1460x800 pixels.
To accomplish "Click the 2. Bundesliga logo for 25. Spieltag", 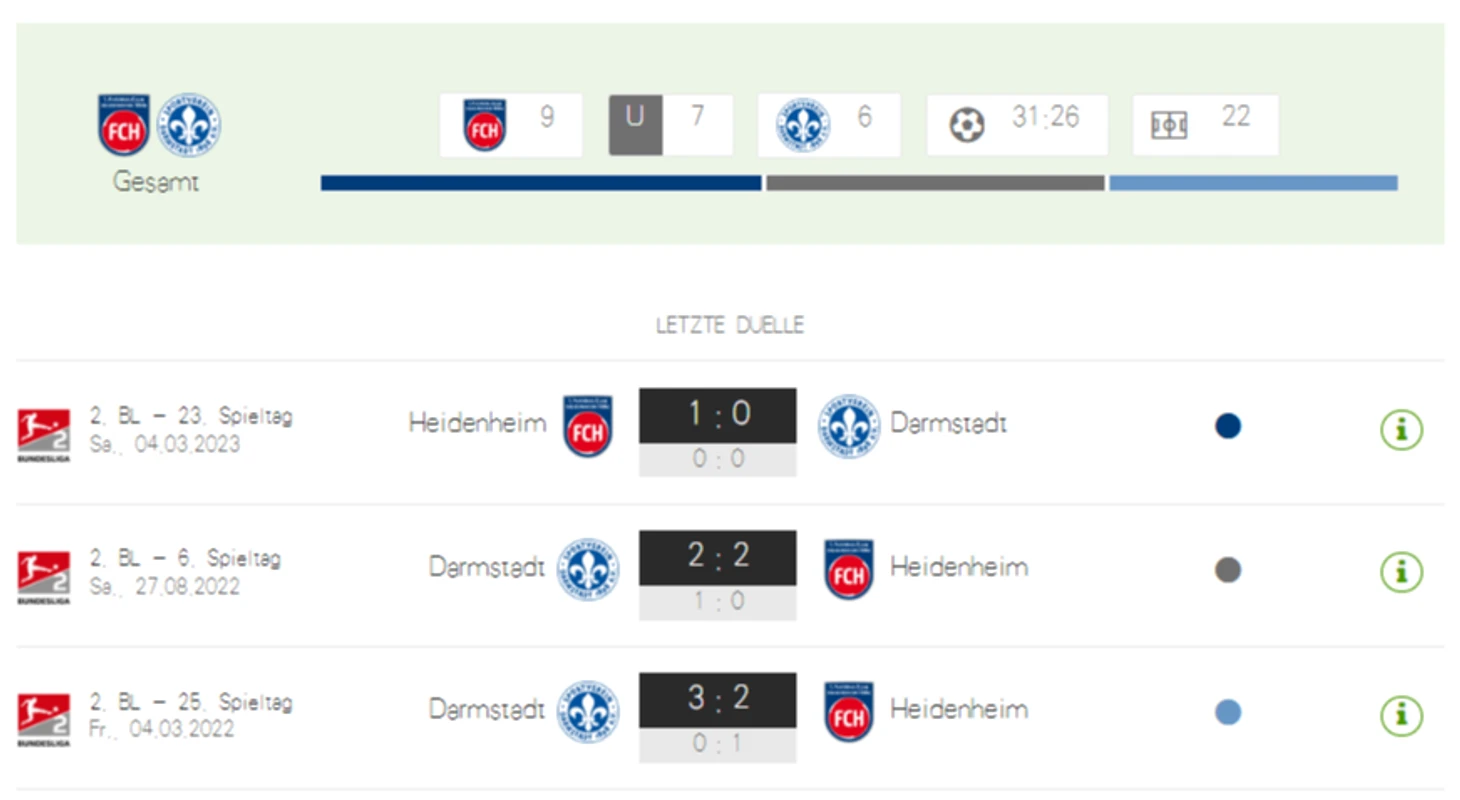I will tap(44, 720).
